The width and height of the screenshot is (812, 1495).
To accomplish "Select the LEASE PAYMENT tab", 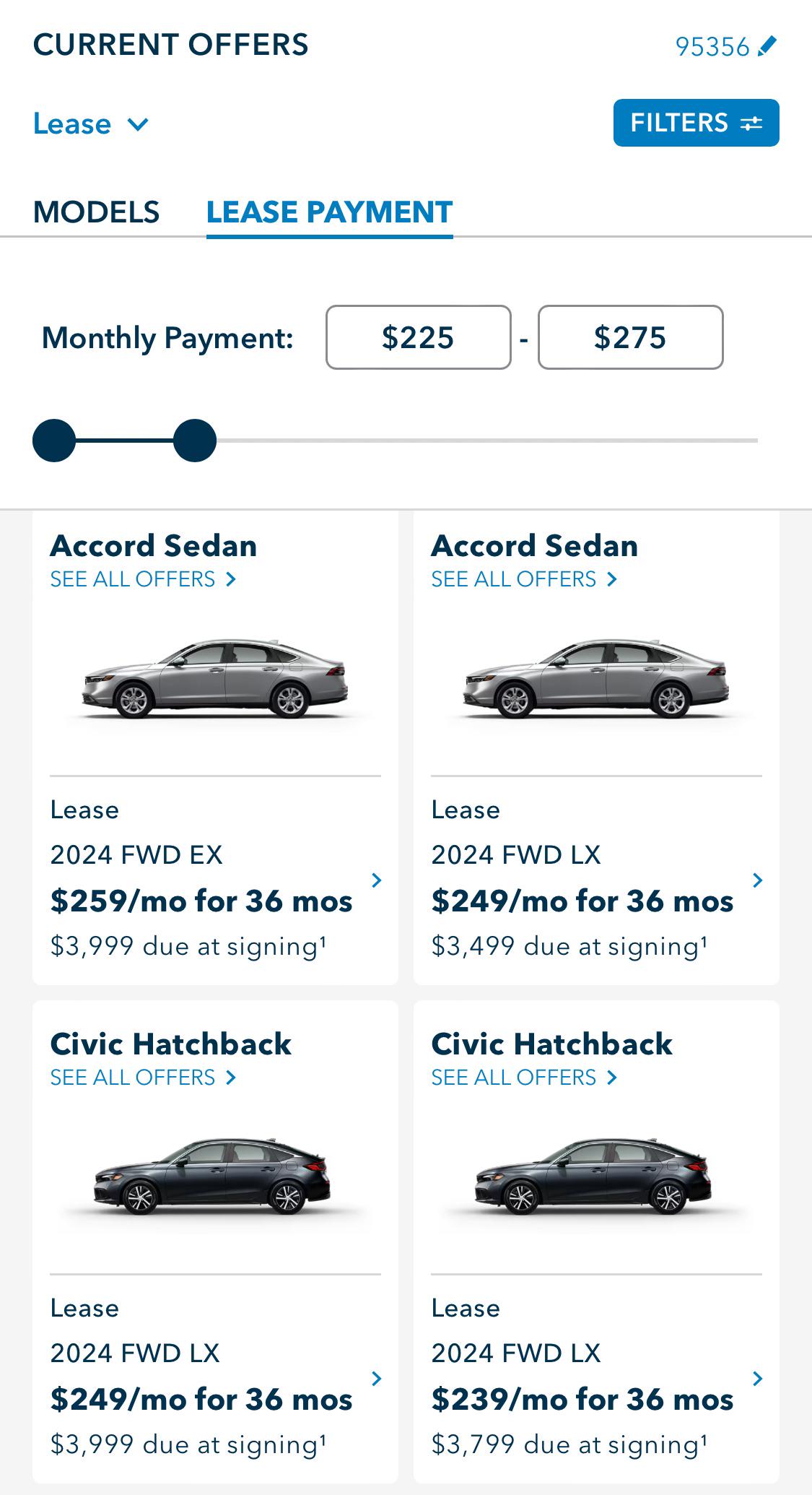I will pos(329,212).
